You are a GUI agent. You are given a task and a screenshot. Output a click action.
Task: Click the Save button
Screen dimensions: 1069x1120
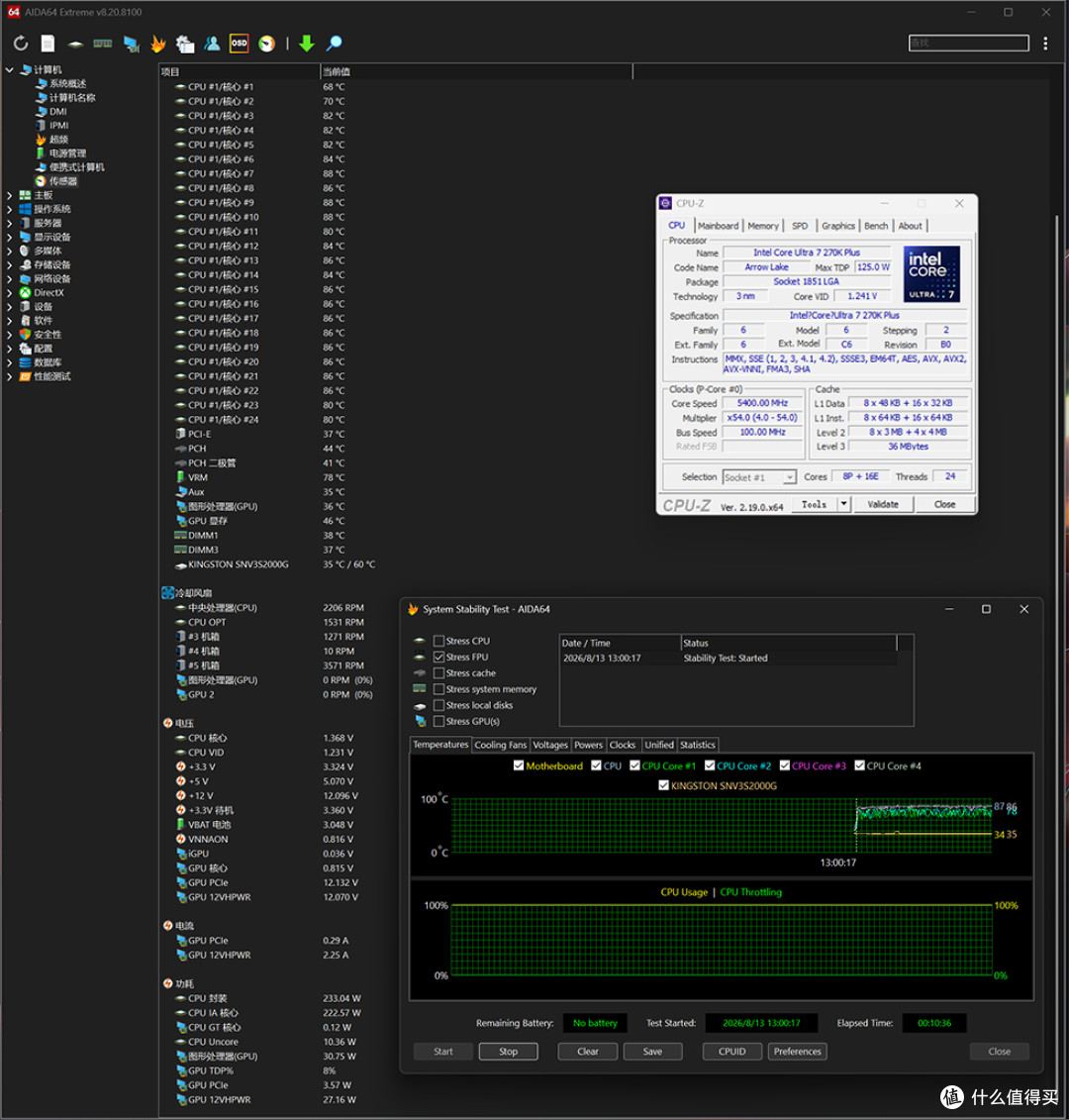[x=652, y=1052]
